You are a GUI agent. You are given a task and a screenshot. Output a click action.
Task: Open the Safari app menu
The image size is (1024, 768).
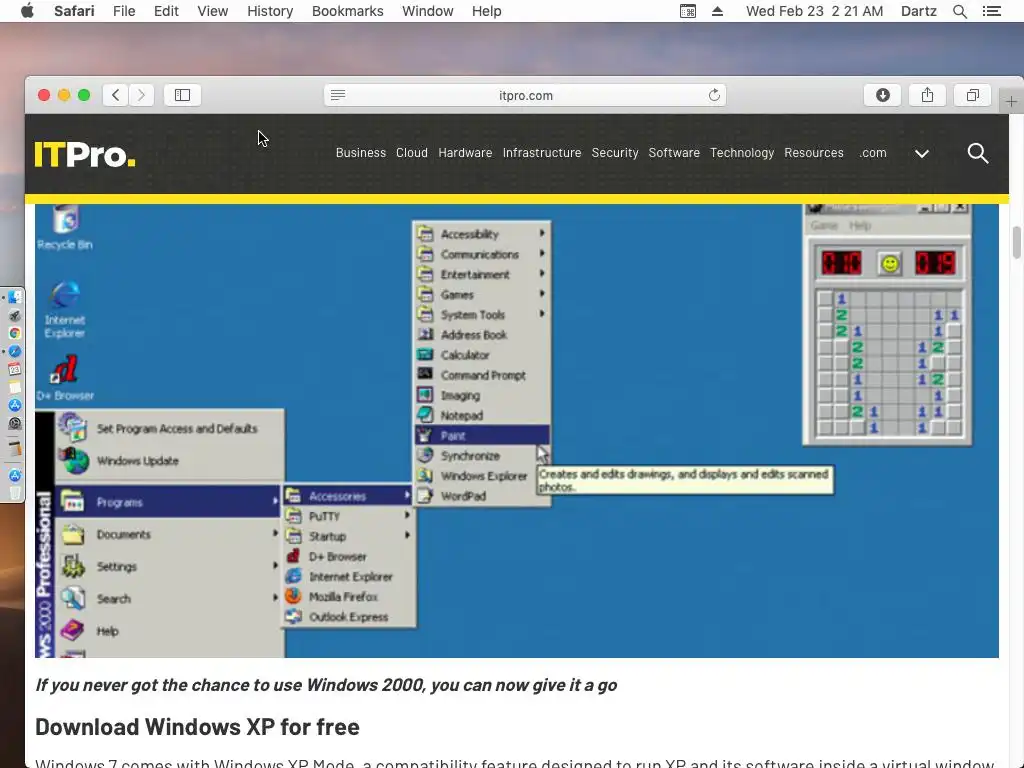pyautogui.click(x=74, y=11)
